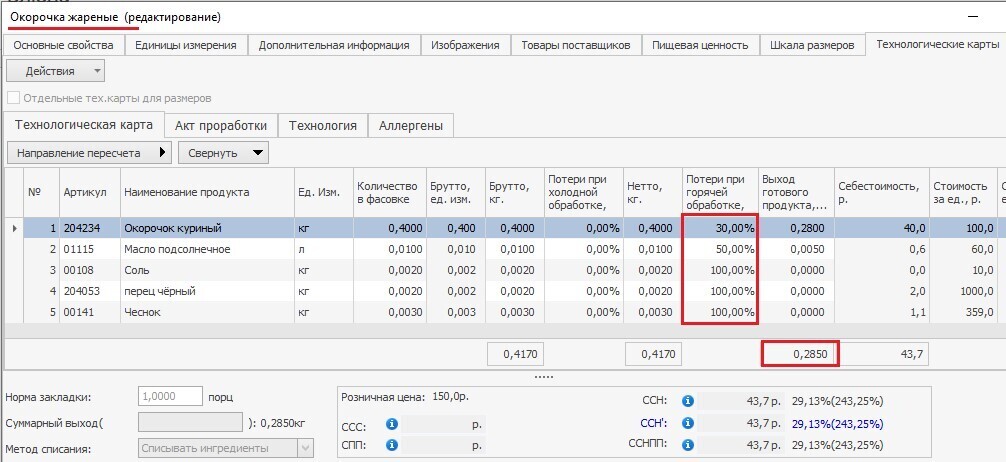
Task: Click the info icon next to ССНПП
Action: click(x=687, y=445)
